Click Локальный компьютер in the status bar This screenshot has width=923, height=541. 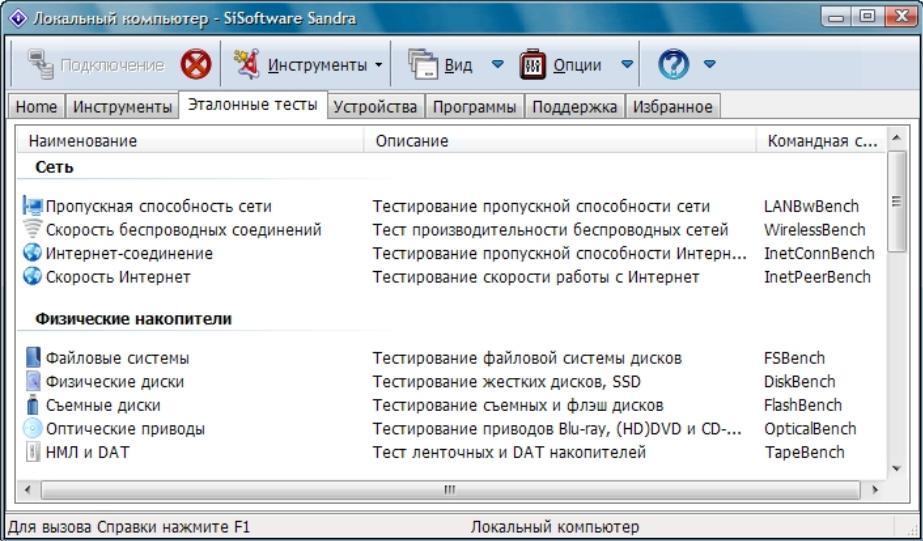click(555, 526)
